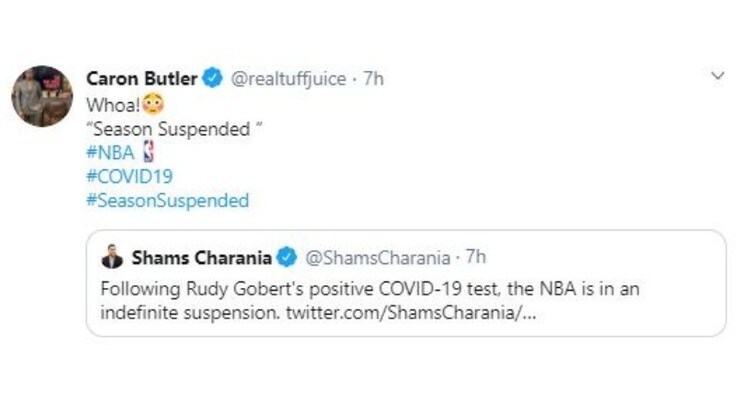Click the Shams Charania display name
Viewport: 736px width, 414px height.
point(201,258)
